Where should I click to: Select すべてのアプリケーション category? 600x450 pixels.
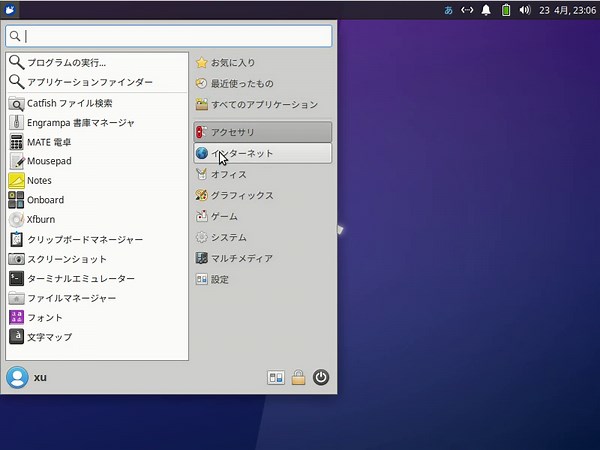click(262, 104)
